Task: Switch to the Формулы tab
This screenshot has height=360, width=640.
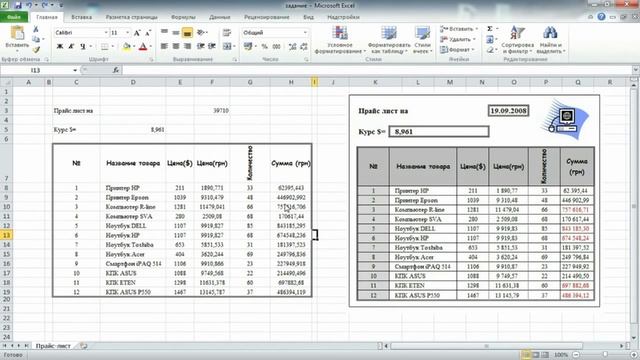Action: [x=183, y=17]
